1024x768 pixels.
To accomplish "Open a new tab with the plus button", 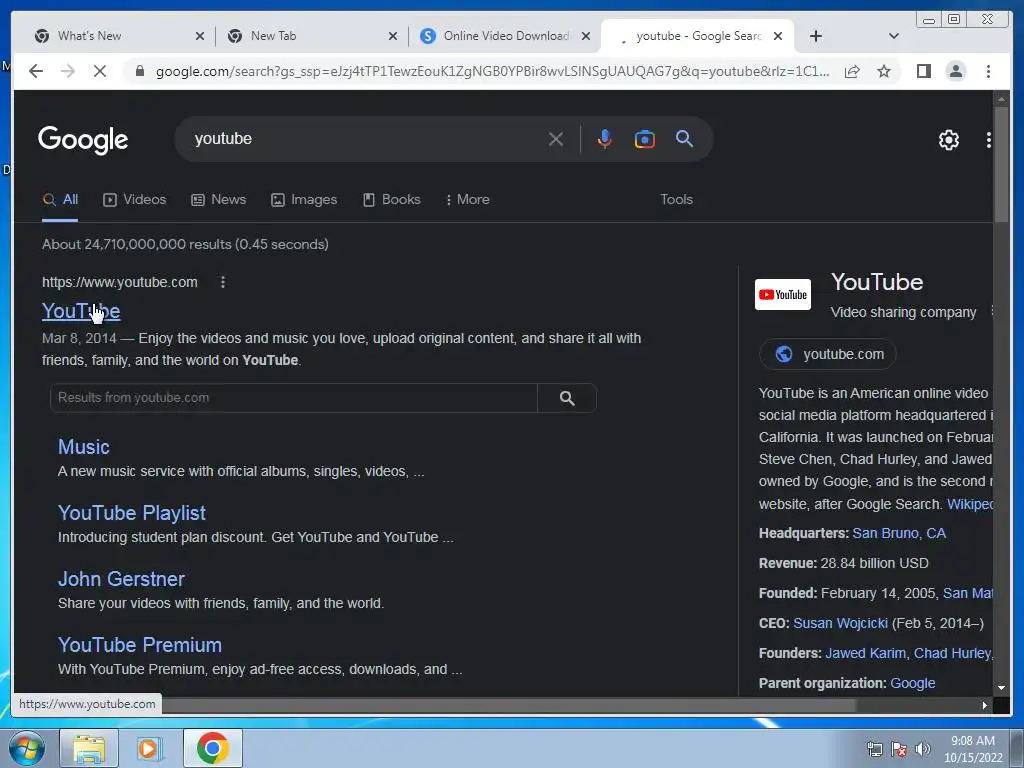I will click(816, 36).
